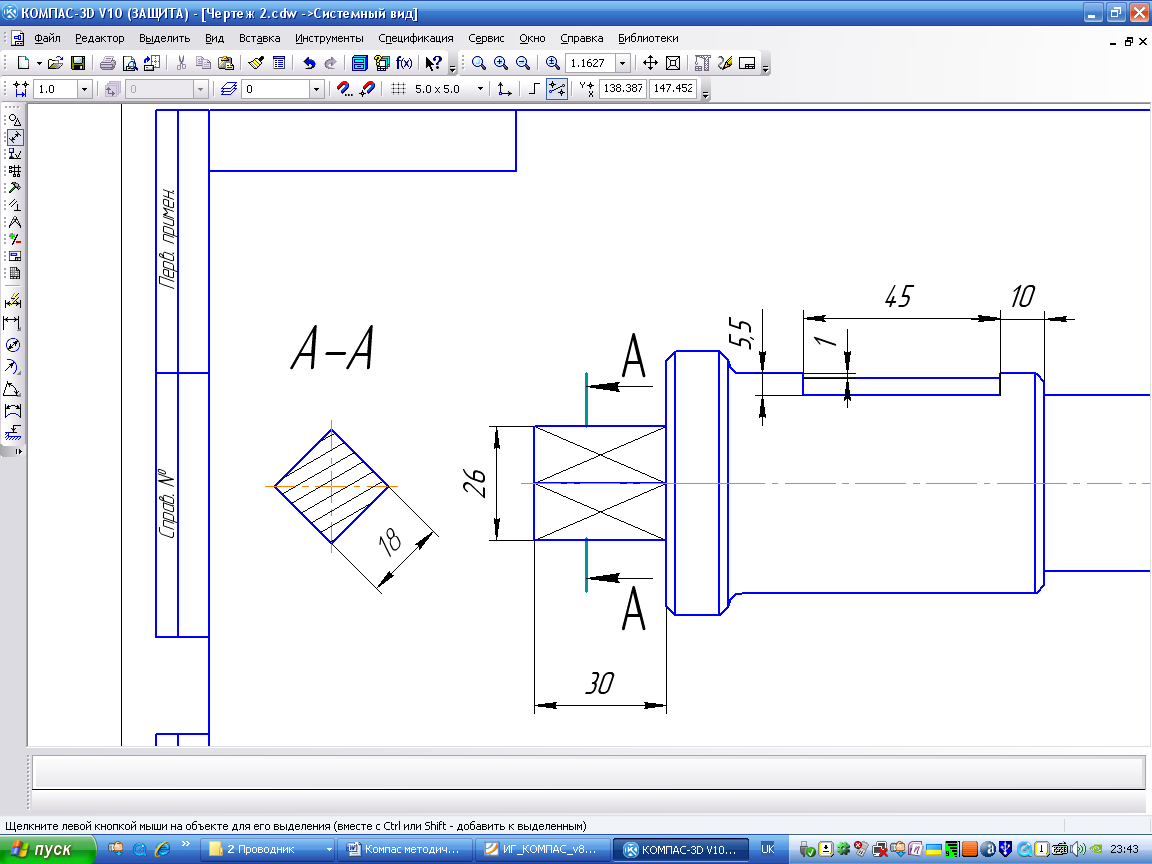The height and width of the screenshot is (864, 1152).
Task: Click the Save document floppy icon
Action: click(78, 63)
